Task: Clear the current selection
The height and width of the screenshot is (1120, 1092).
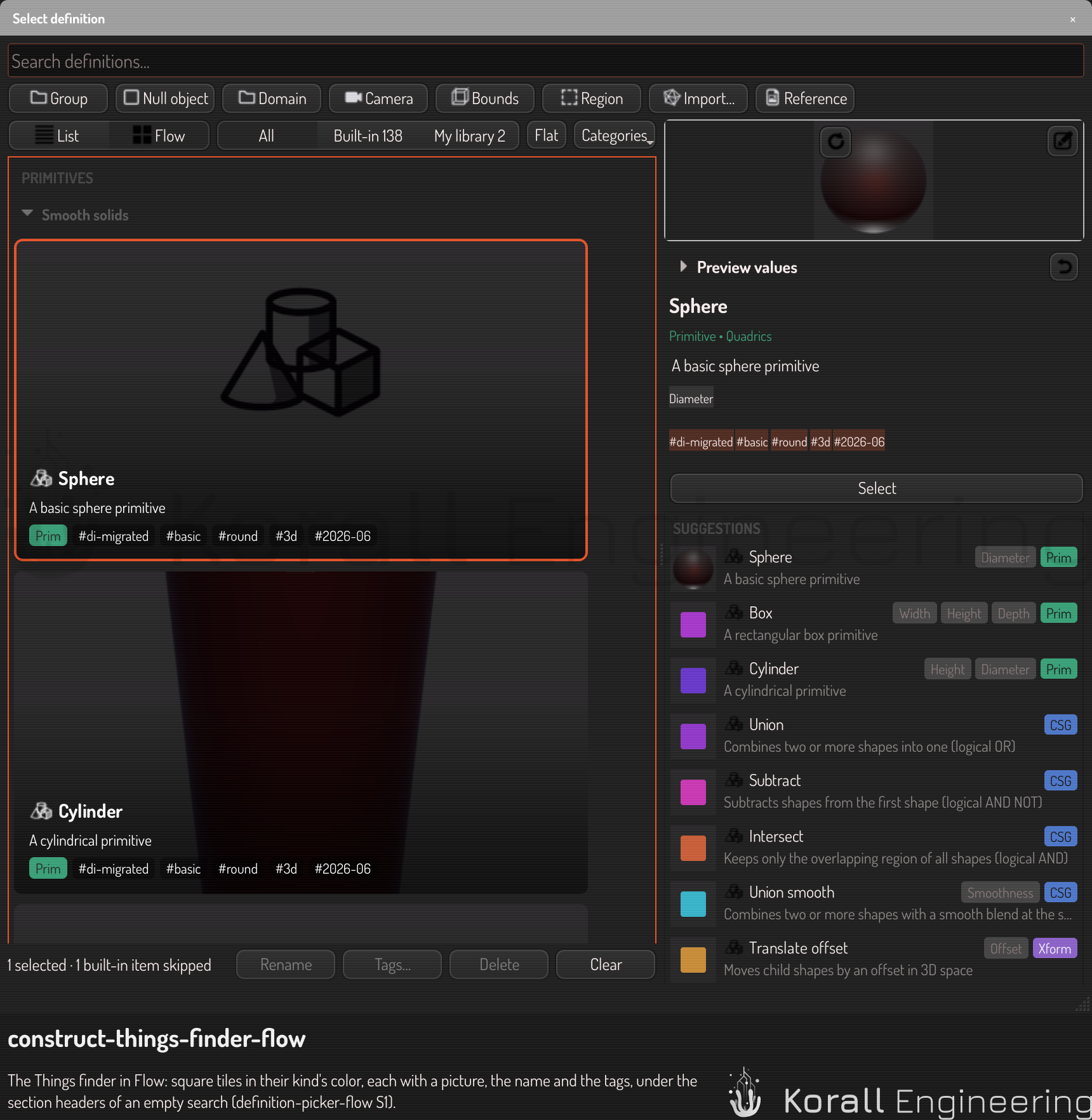Action: (x=606, y=964)
